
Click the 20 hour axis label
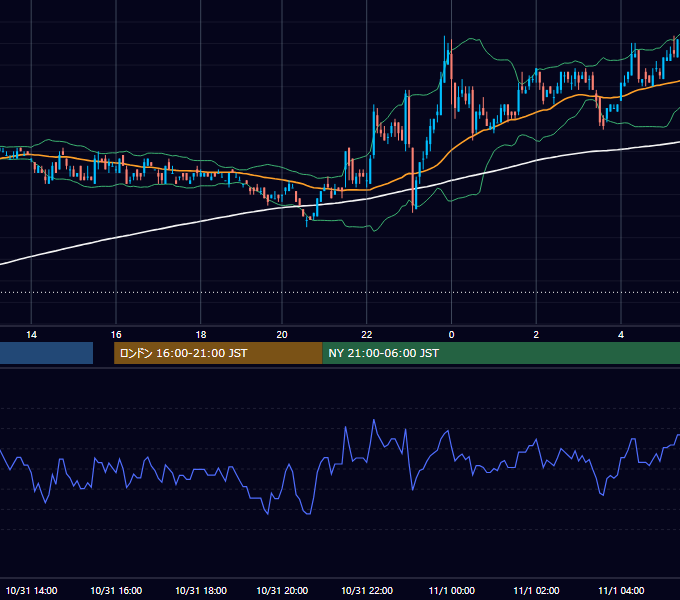click(282, 335)
